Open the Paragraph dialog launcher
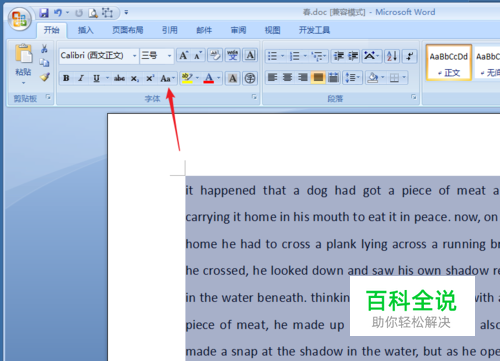 [414, 97]
